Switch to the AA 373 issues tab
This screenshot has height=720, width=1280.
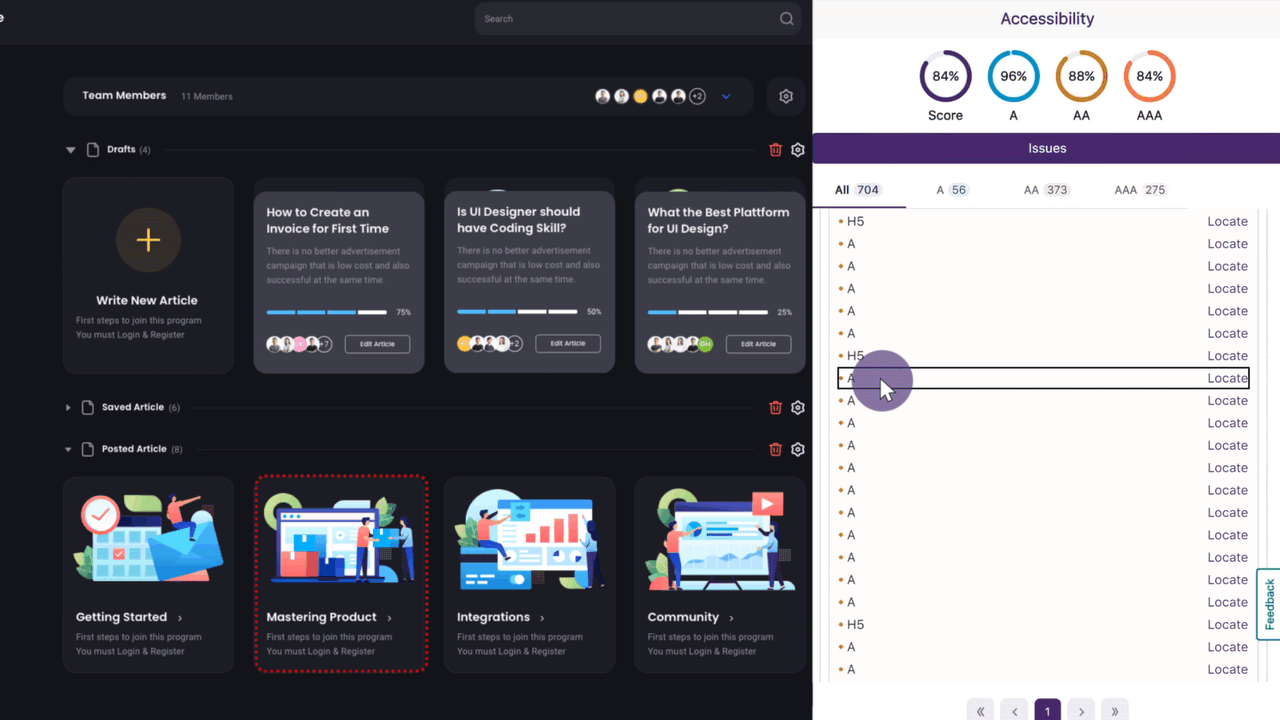(1046, 189)
